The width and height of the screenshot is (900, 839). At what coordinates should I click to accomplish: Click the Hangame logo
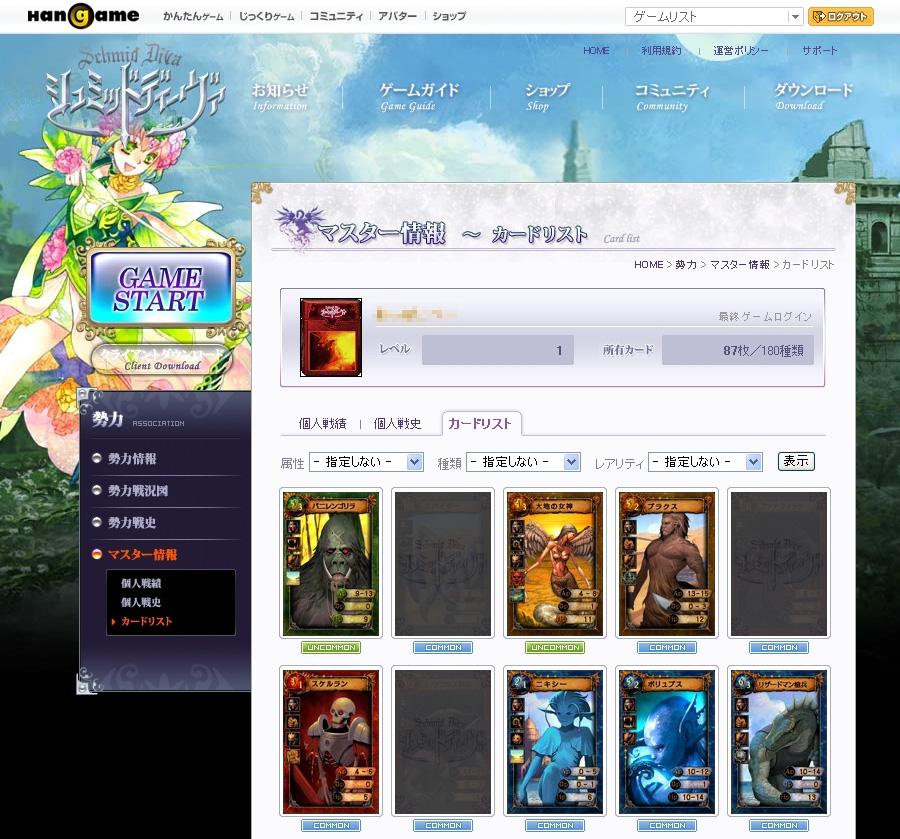(83, 15)
